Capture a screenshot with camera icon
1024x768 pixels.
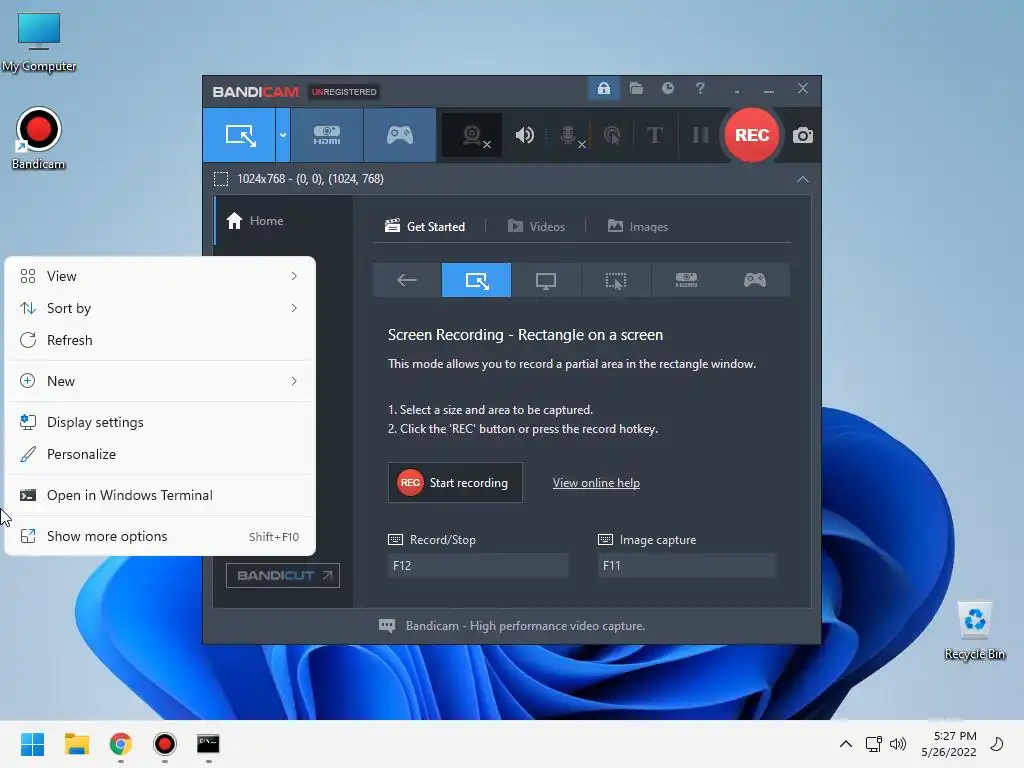[803, 135]
